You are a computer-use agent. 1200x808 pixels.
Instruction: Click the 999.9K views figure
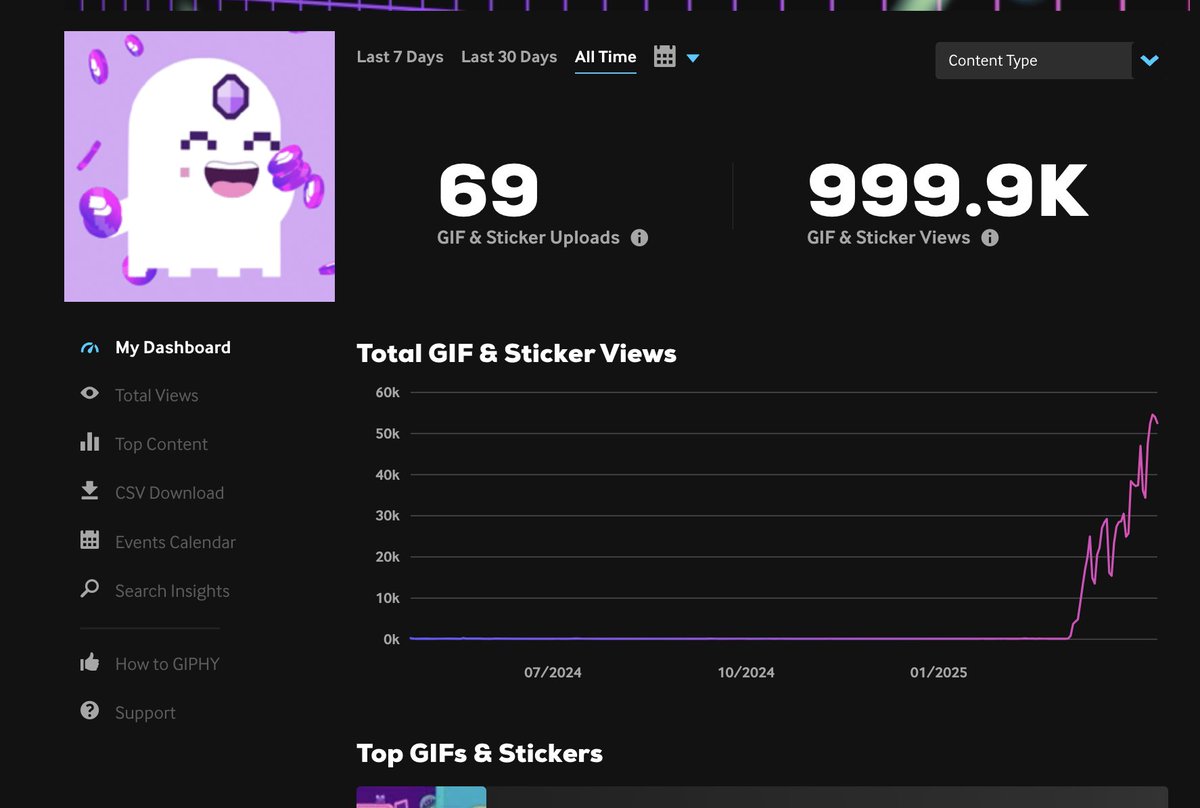click(947, 191)
